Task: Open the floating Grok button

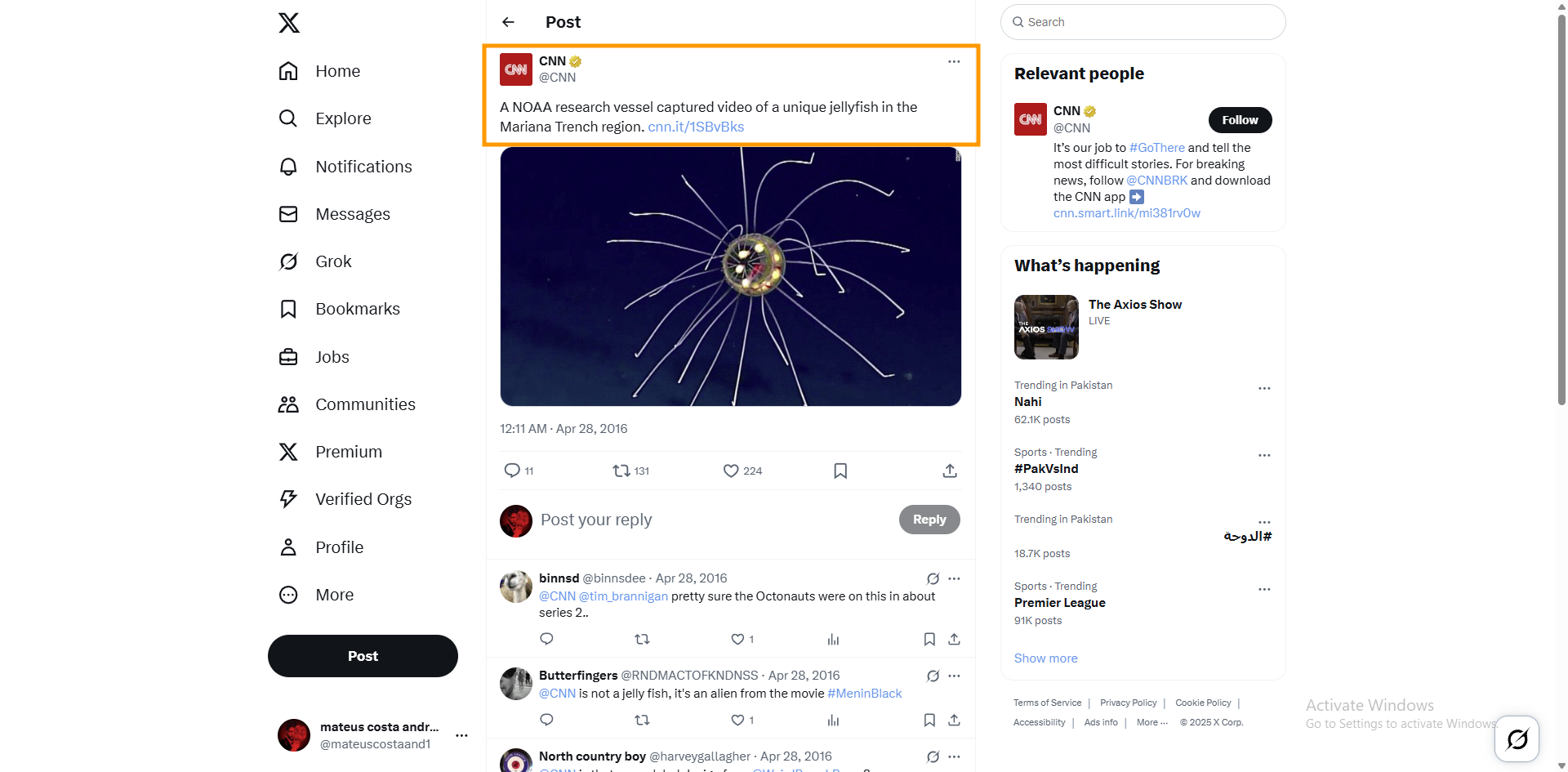Action: coord(1517,739)
